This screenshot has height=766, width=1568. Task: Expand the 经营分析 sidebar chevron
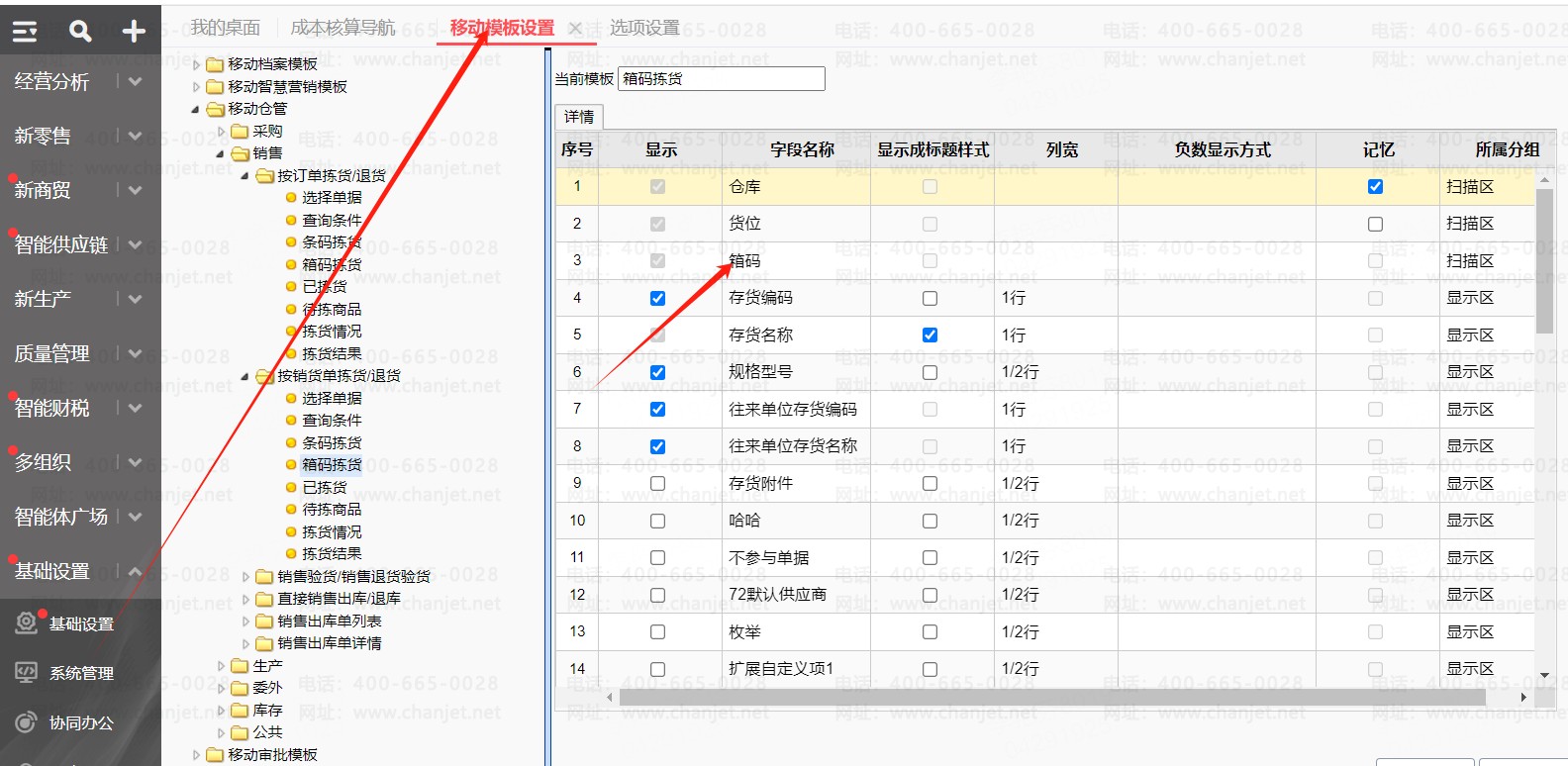(x=136, y=81)
